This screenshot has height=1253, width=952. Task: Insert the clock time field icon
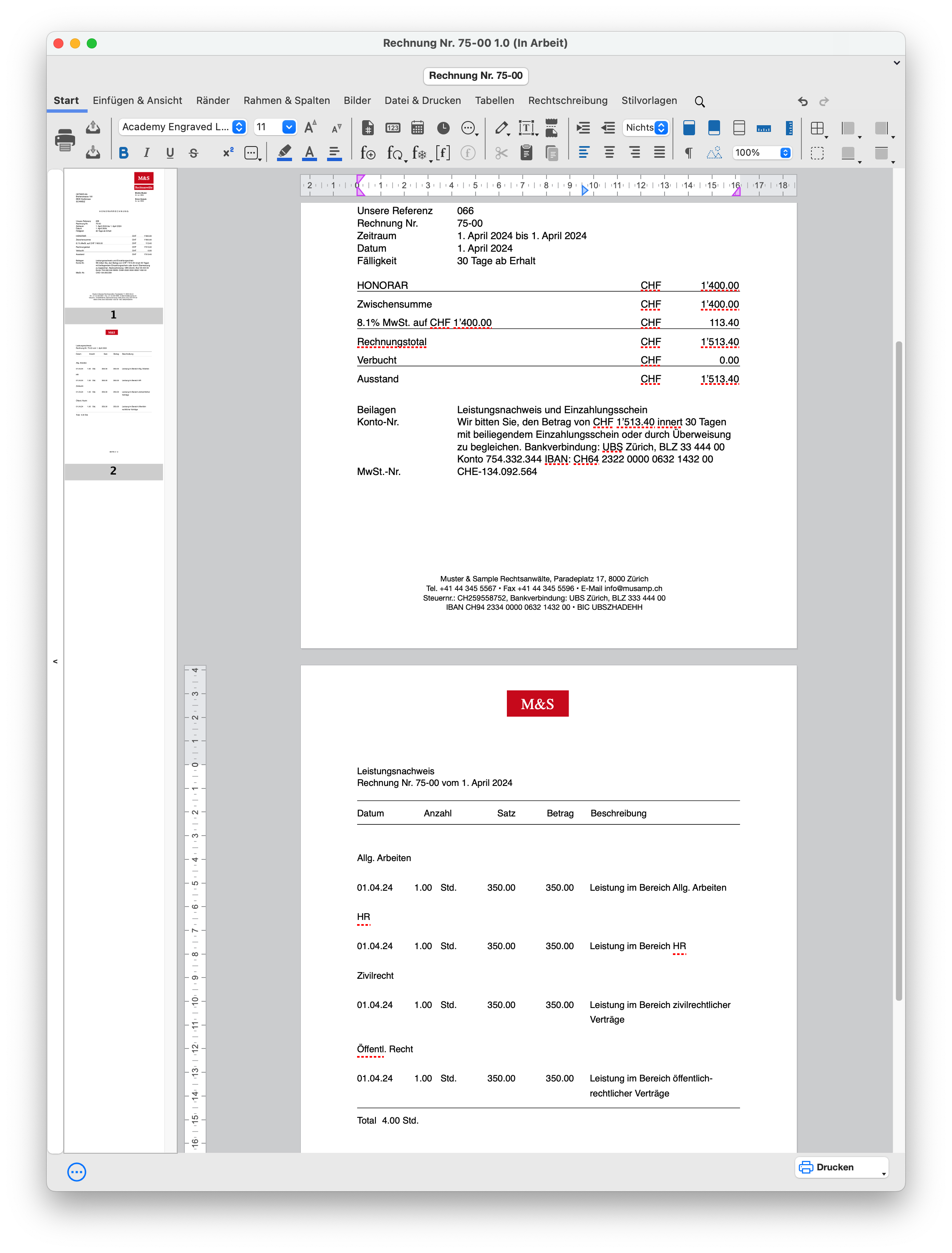point(443,128)
